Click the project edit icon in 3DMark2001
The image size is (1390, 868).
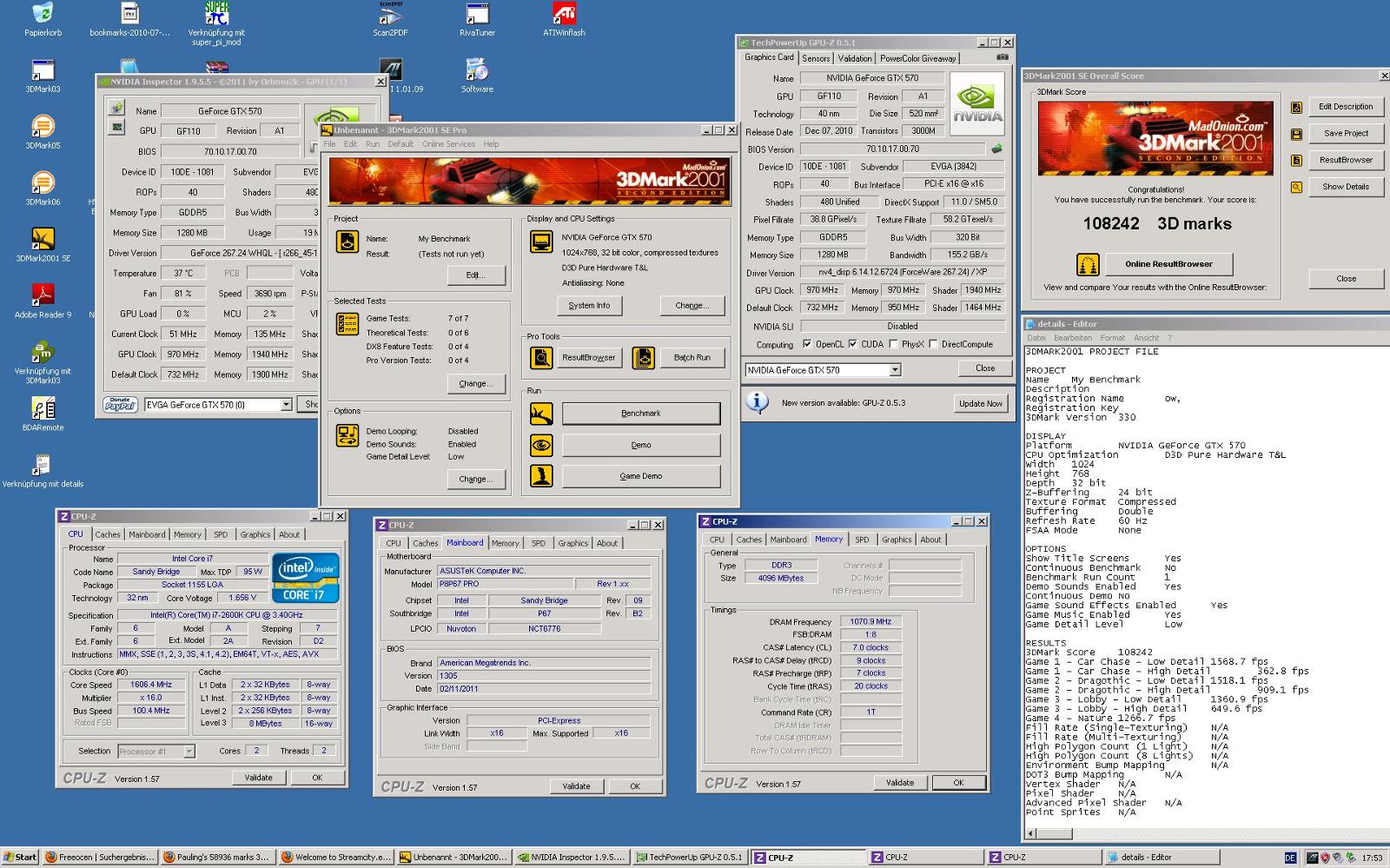tap(347, 241)
